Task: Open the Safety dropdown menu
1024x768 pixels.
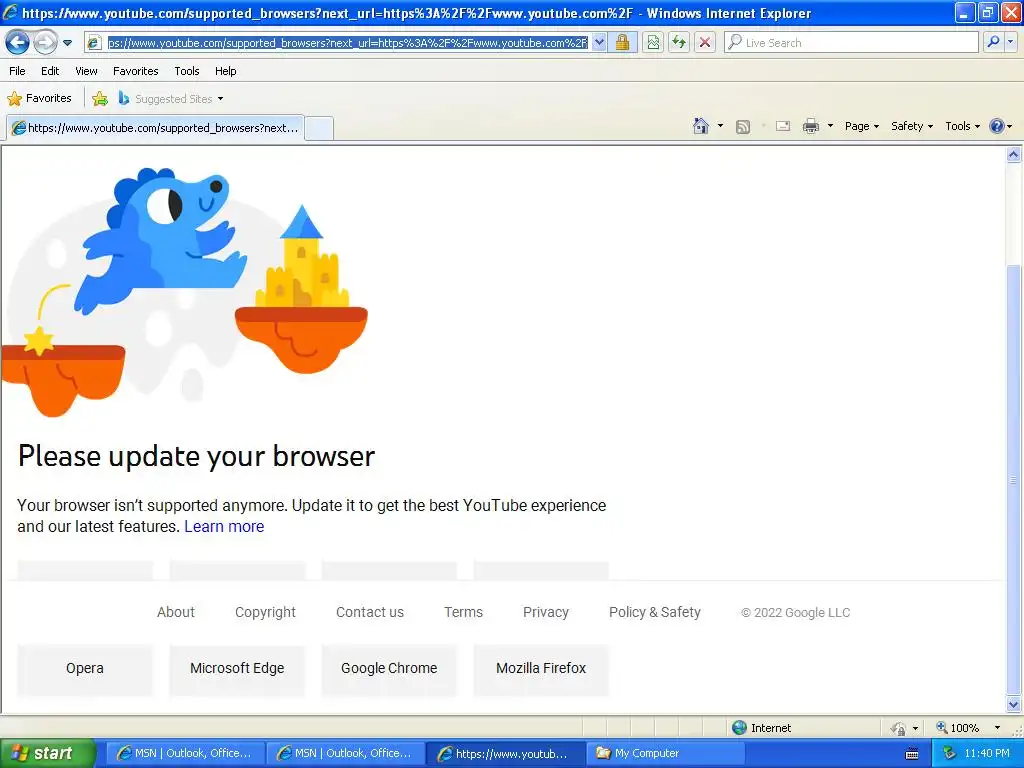Action: coord(912,126)
